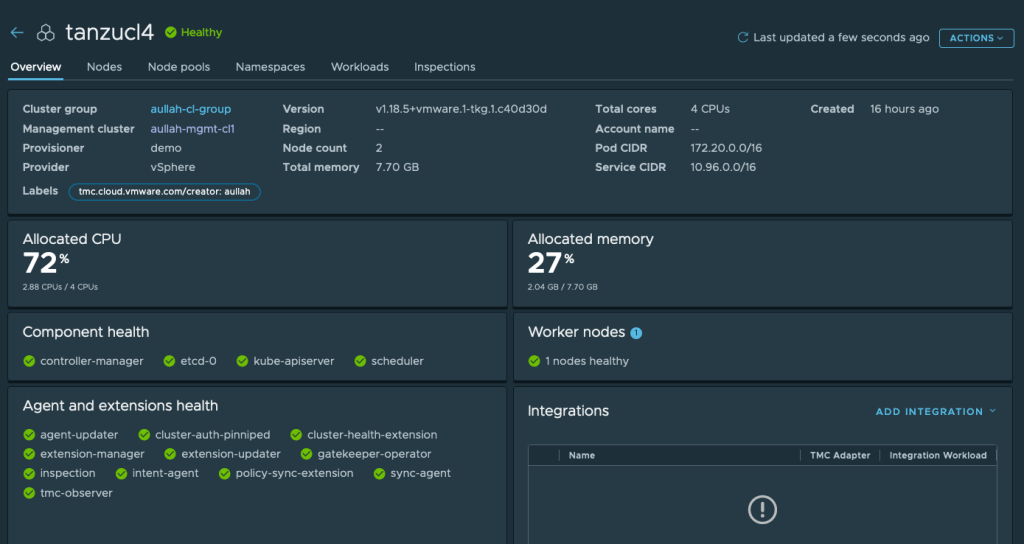Go to the Workloads tab
Screen dimensions: 1024x544
360,67
